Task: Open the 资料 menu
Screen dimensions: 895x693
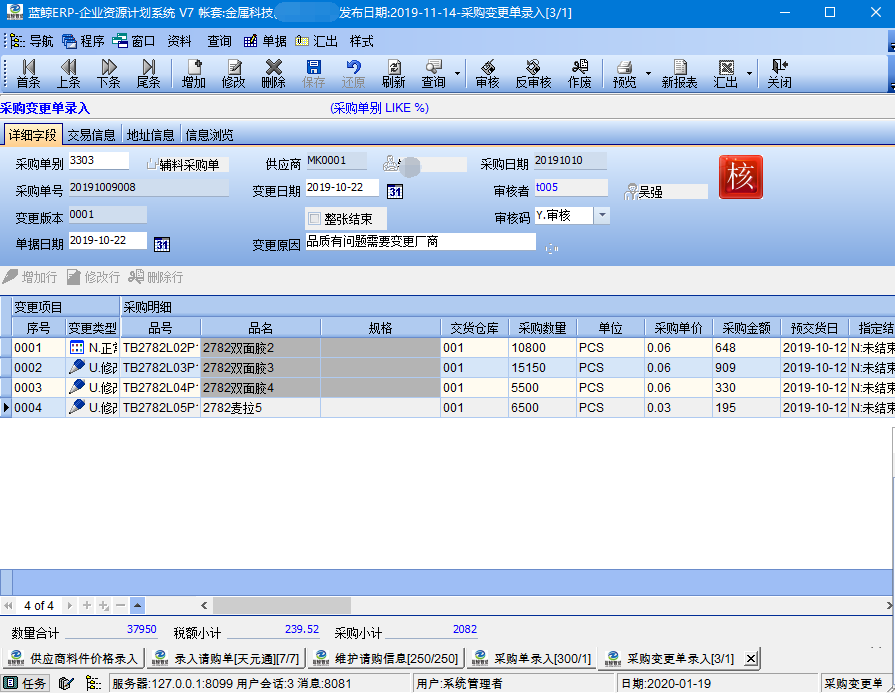Action: pyautogui.click(x=179, y=41)
